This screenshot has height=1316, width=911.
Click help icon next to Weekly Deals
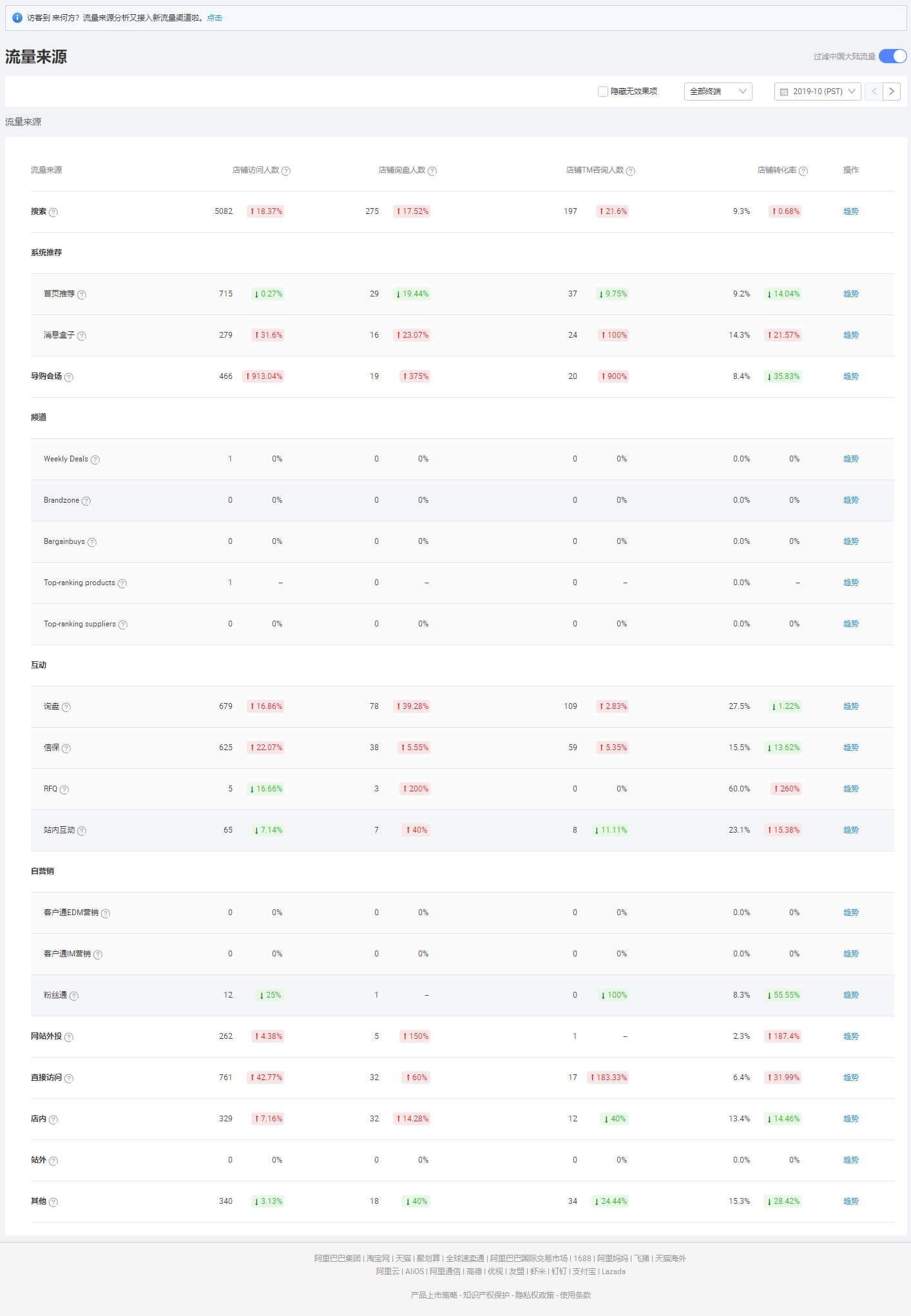click(95, 460)
